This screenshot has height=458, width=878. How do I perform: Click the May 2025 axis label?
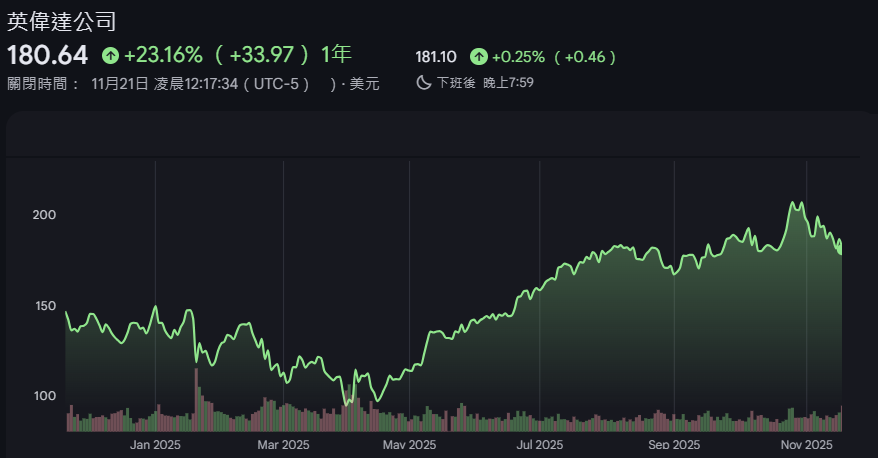(x=409, y=444)
